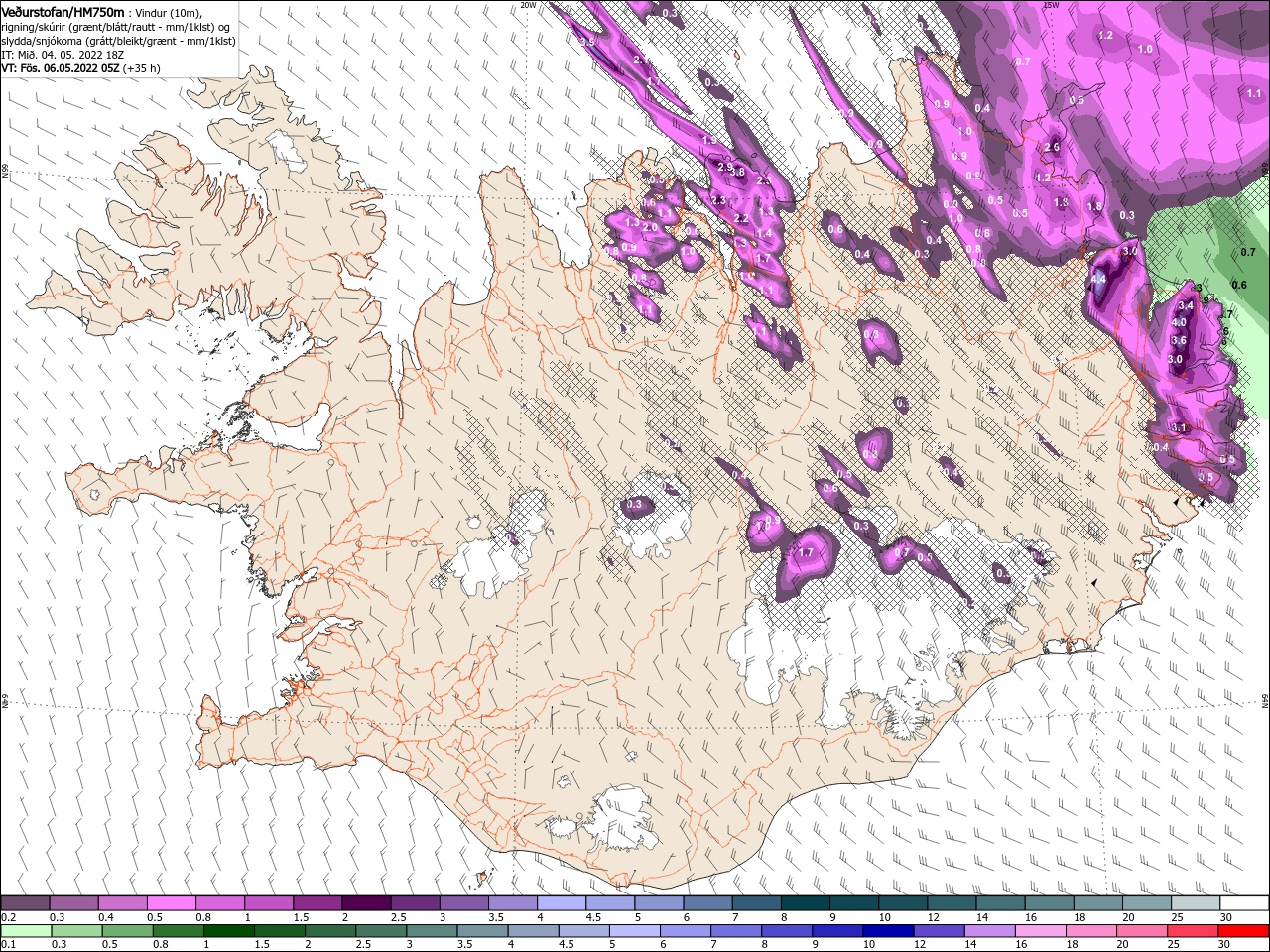This screenshot has width=1270, height=952.
Task: Click the 4.0 snowfall value in the east
Action: [x=1179, y=323]
